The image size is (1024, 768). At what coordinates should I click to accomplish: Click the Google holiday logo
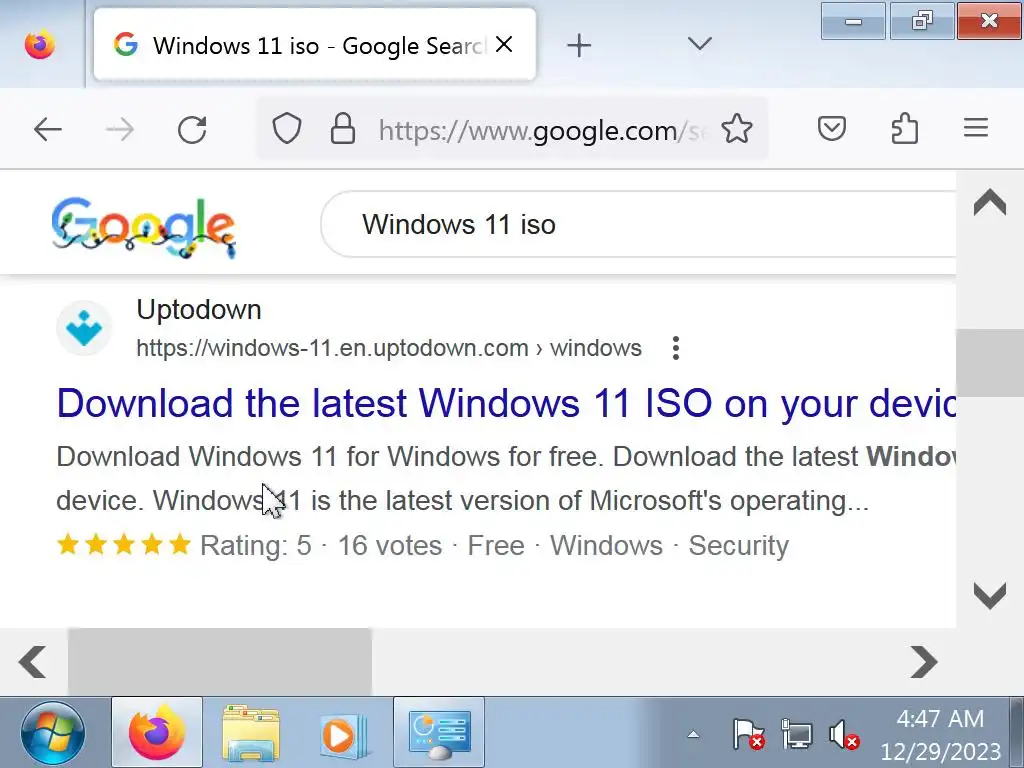tap(144, 227)
